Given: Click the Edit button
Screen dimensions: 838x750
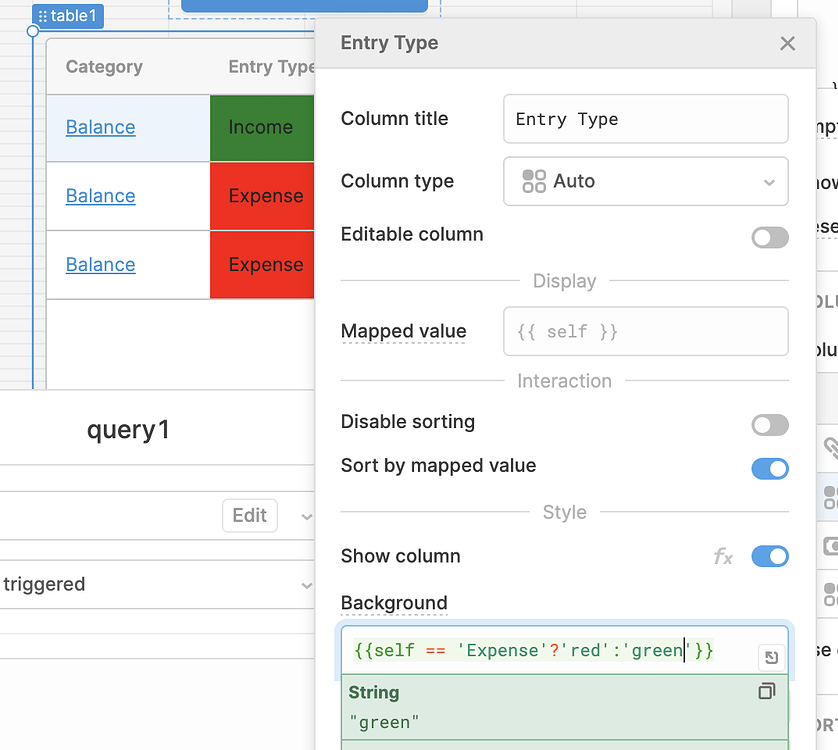Looking at the screenshot, I should (x=249, y=516).
